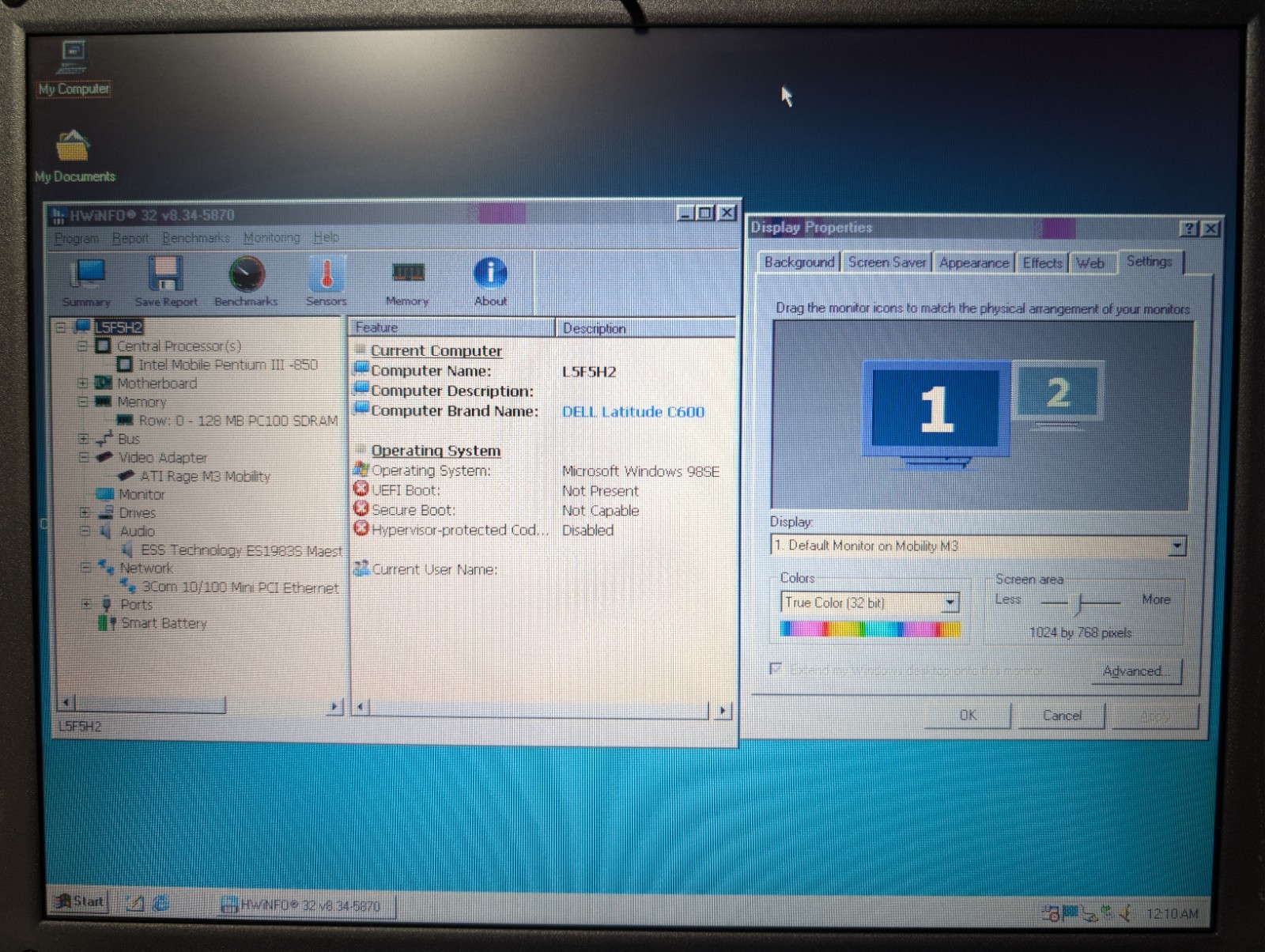Select the Computer Name row
The image size is (1265, 952).
click(x=485, y=371)
